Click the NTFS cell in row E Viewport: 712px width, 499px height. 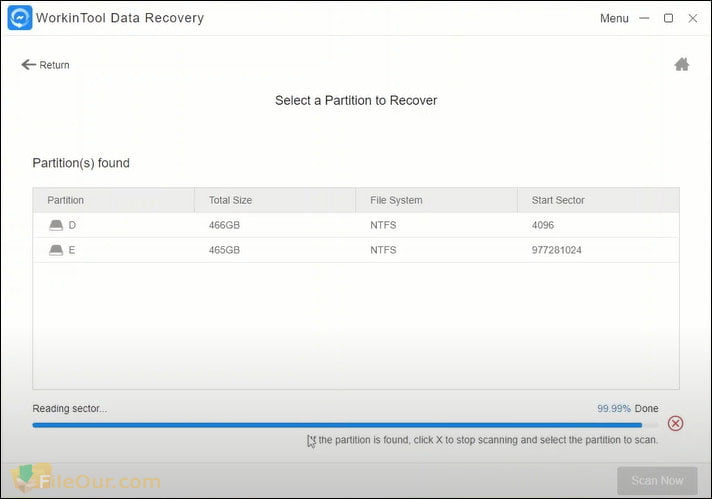click(383, 250)
